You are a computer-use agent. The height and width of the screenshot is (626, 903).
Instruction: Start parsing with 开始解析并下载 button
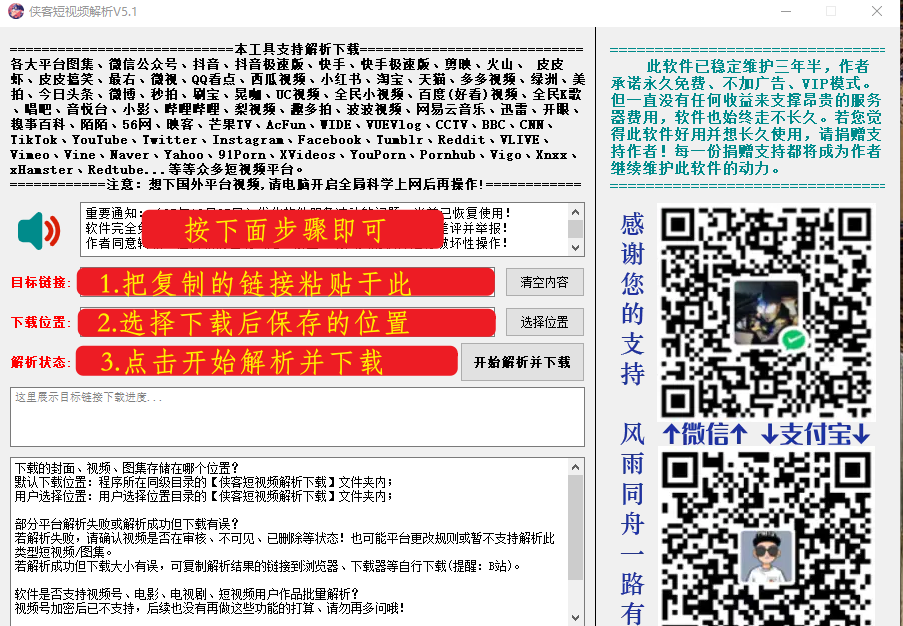pos(521,362)
